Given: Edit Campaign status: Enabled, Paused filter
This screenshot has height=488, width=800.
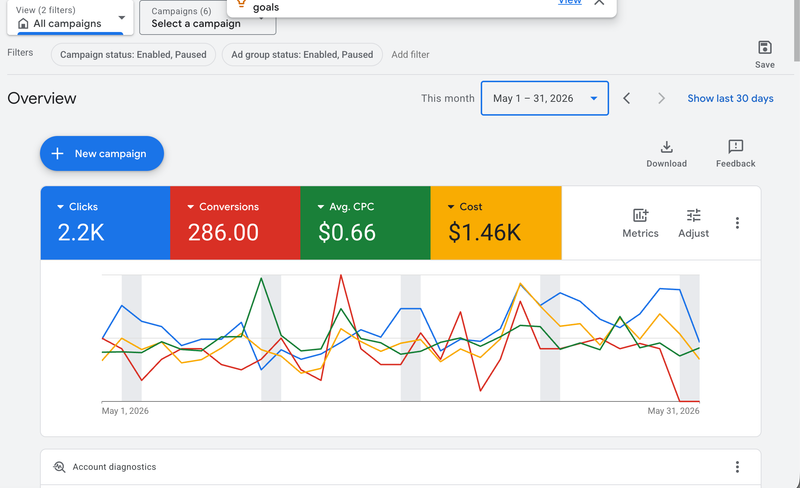Looking at the screenshot, I should click(x=133, y=55).
